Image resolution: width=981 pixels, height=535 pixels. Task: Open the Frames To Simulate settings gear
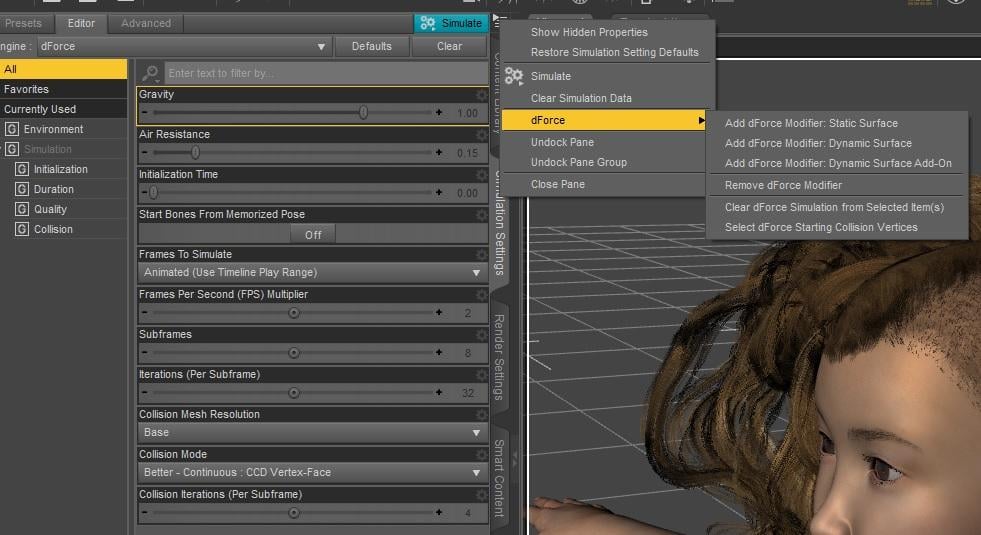pyautogui.click(x=481, y=255)
